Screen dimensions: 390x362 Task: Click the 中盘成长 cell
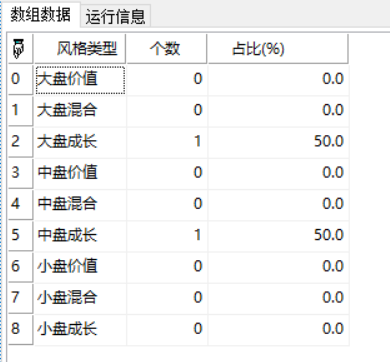(x=80, y=235)
